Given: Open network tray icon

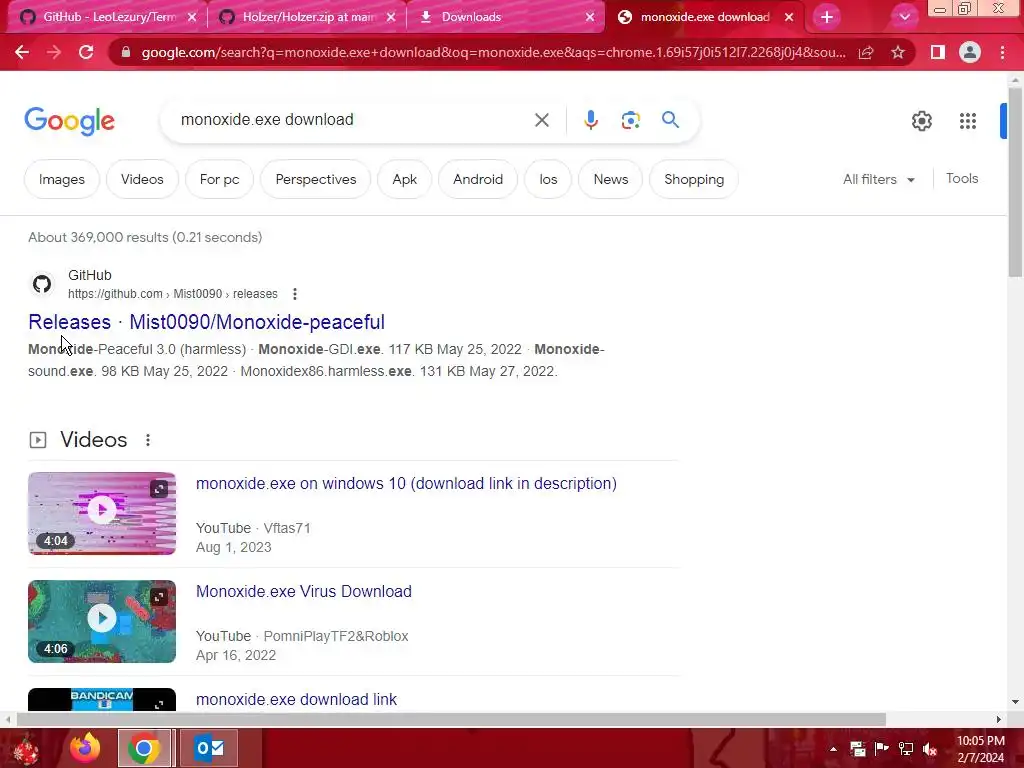Looking at the screenshot, I should pyautogui.click(x=906, y=749).
